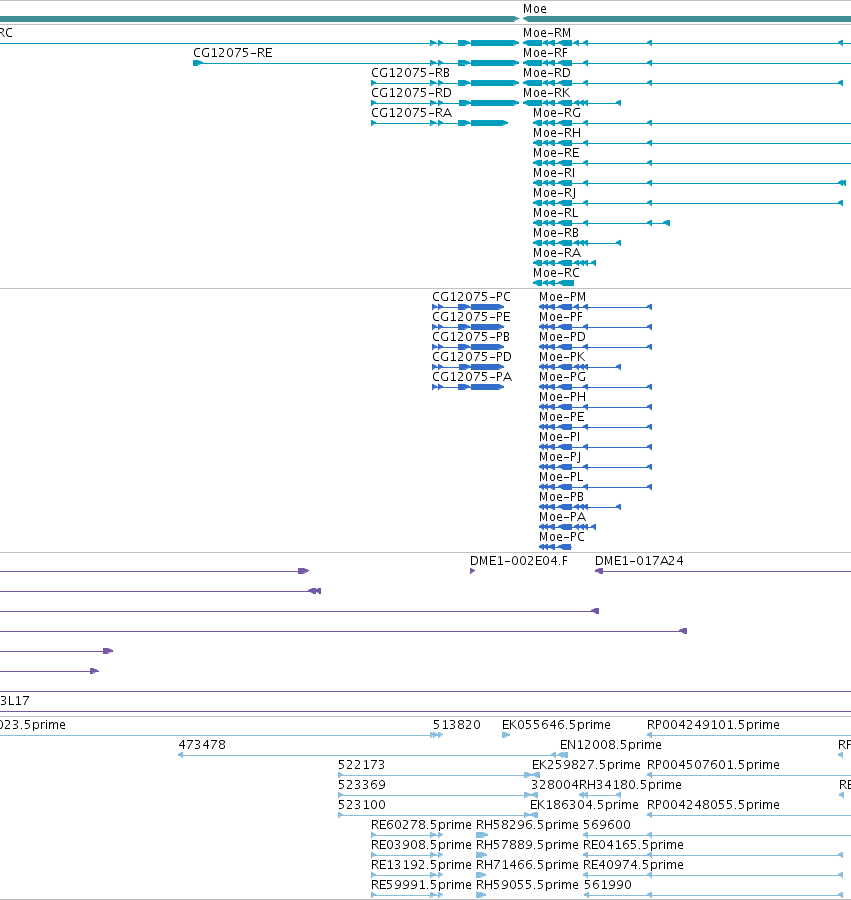Select the Moe-RM transcript label
Viewport: 851px width, 900px height.
pyautogui.click(x=547, y=33)
